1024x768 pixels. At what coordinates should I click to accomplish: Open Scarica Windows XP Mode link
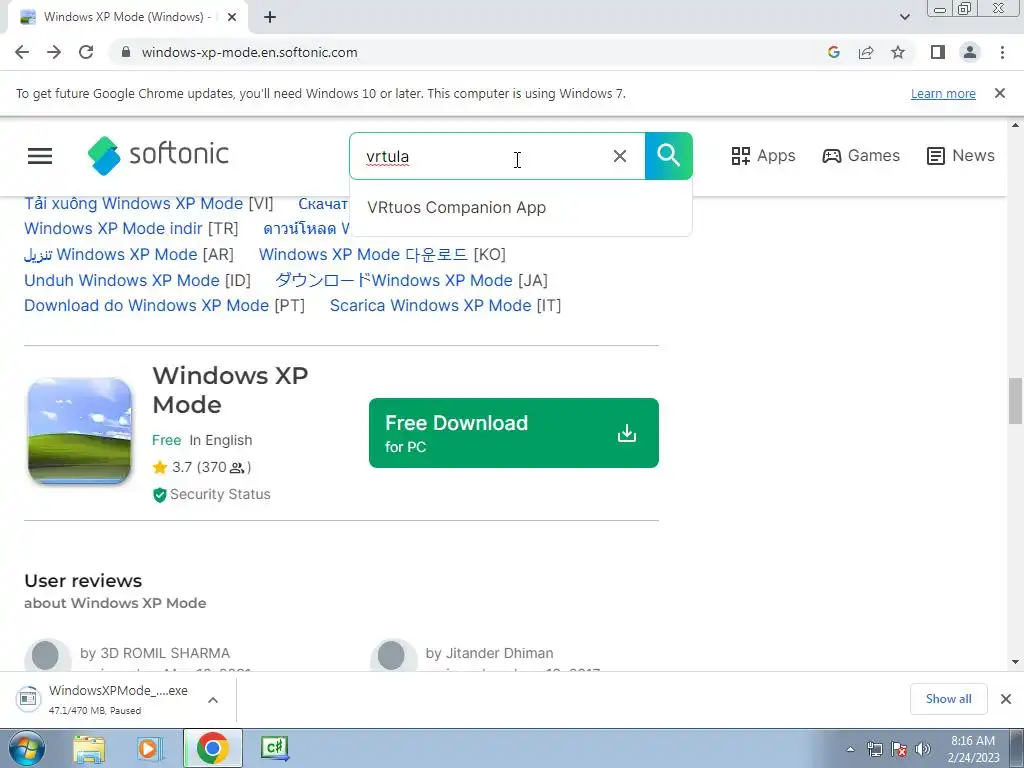(x=430, y=306)
